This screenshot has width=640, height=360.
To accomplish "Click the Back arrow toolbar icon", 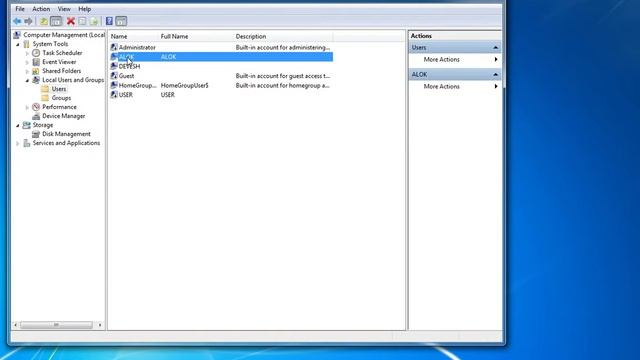I will 17,21.
